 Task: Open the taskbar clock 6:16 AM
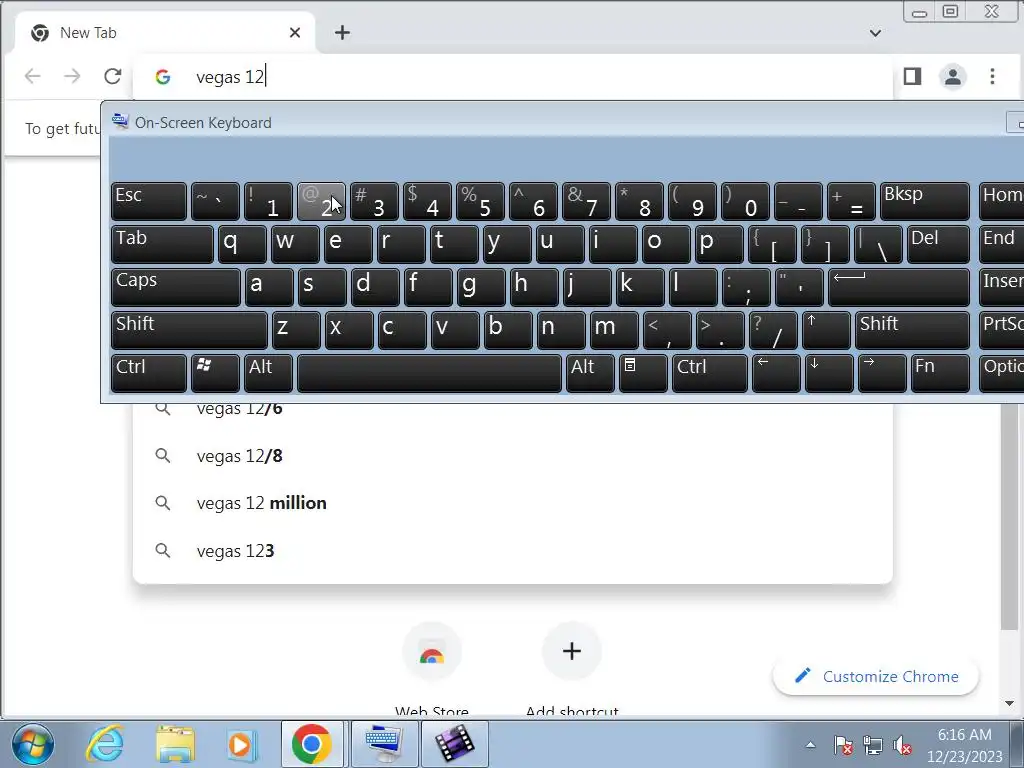965,735
